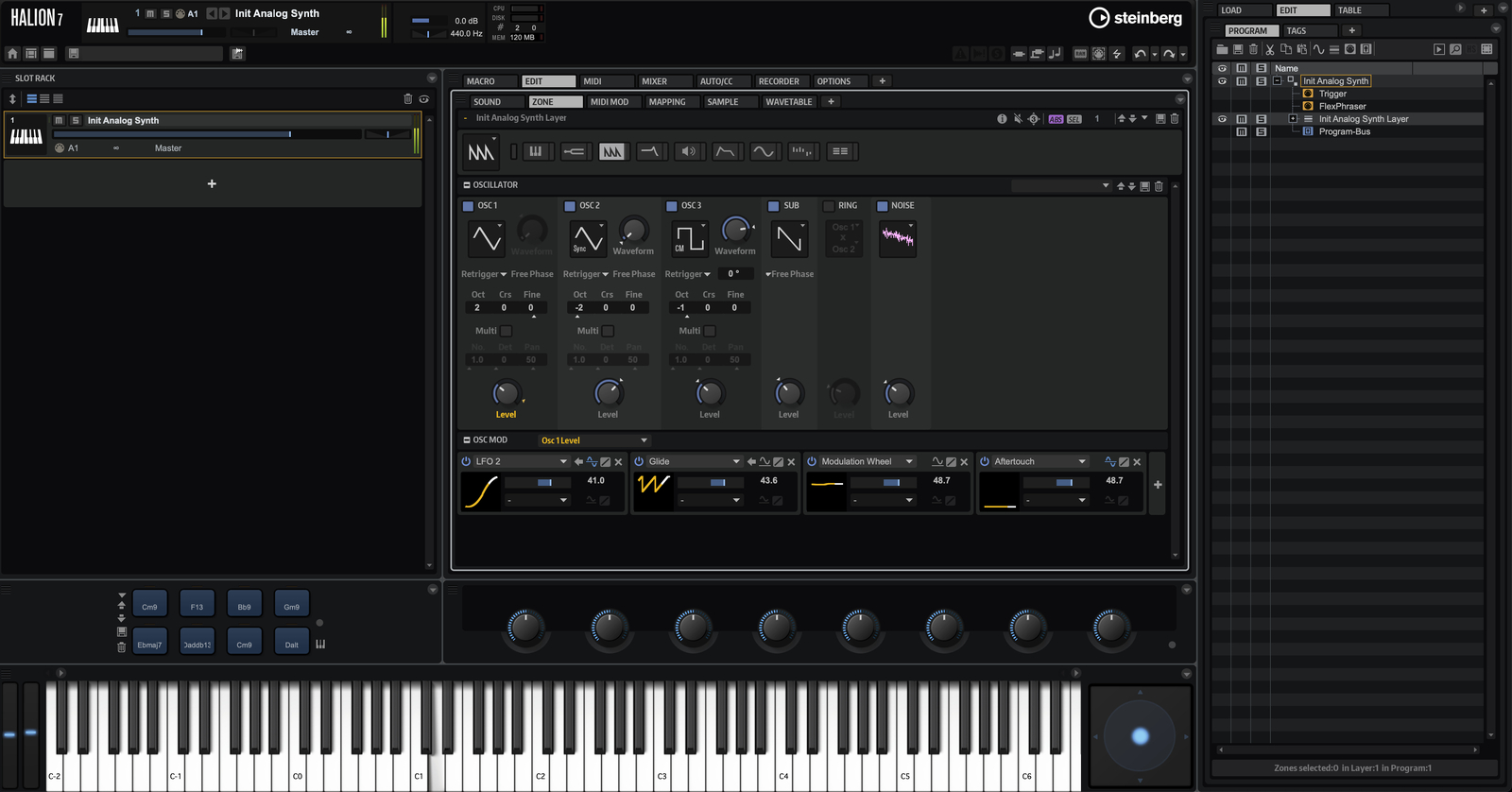Click the LFO 2 modulation depth slider
Image resolution: width=1512 pixels, height=792 pixels.
tap(539, 482)
